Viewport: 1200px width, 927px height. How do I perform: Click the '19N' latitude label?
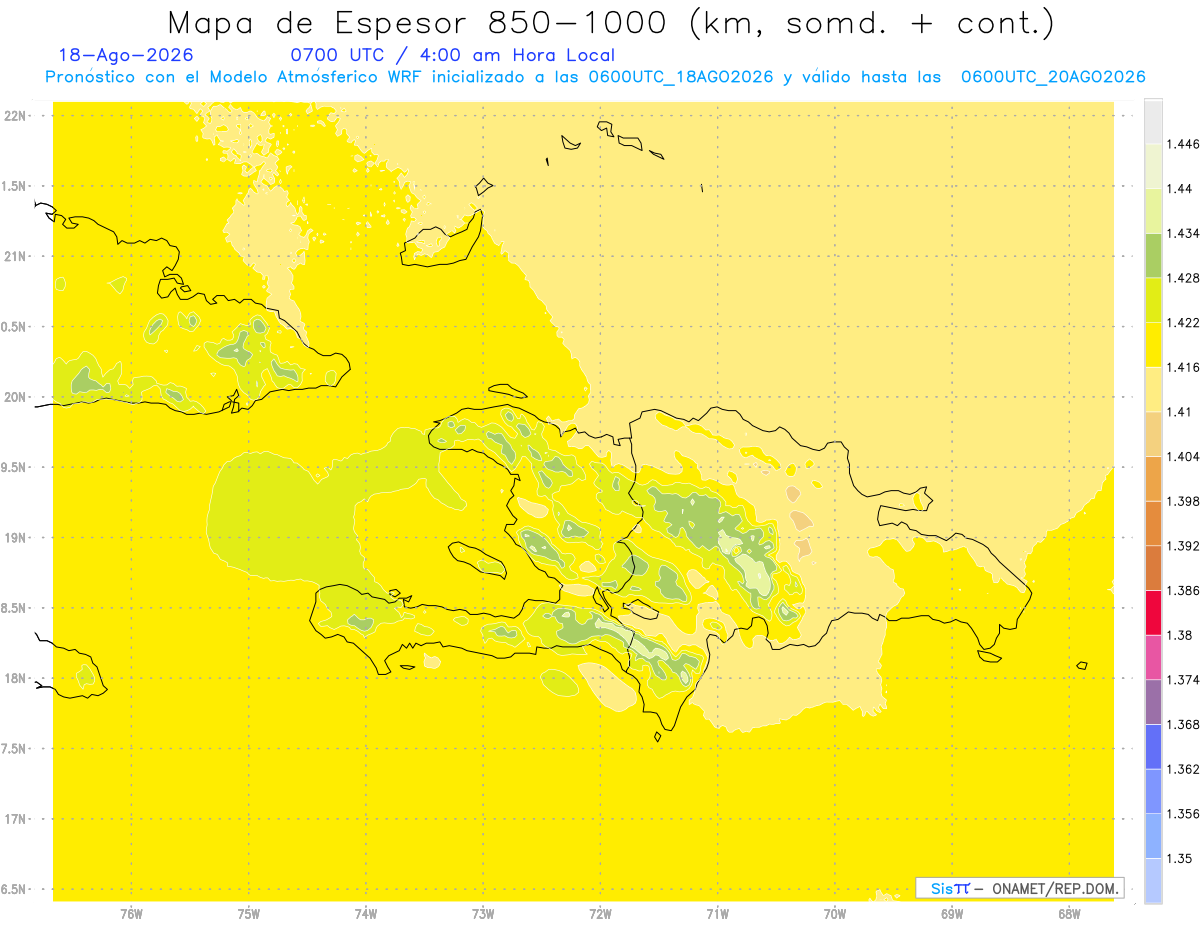coord(16,538)
